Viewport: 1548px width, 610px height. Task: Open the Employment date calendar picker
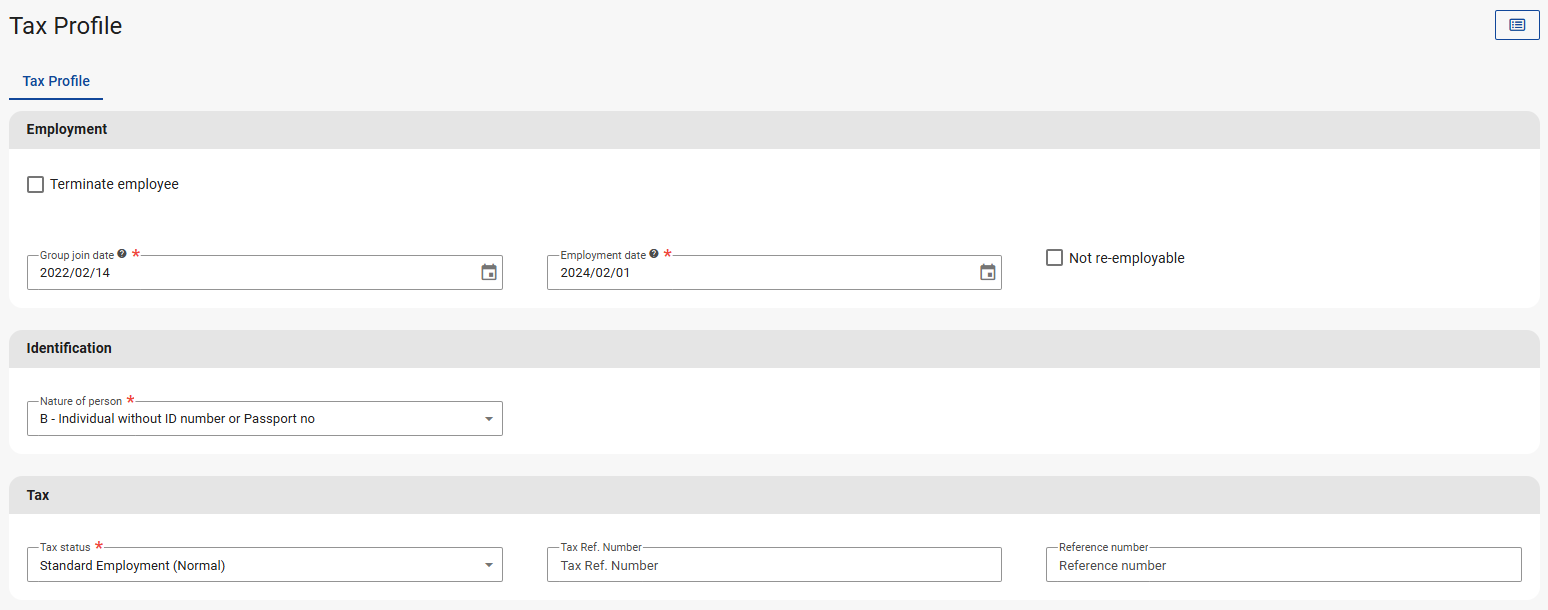point(987,272)
